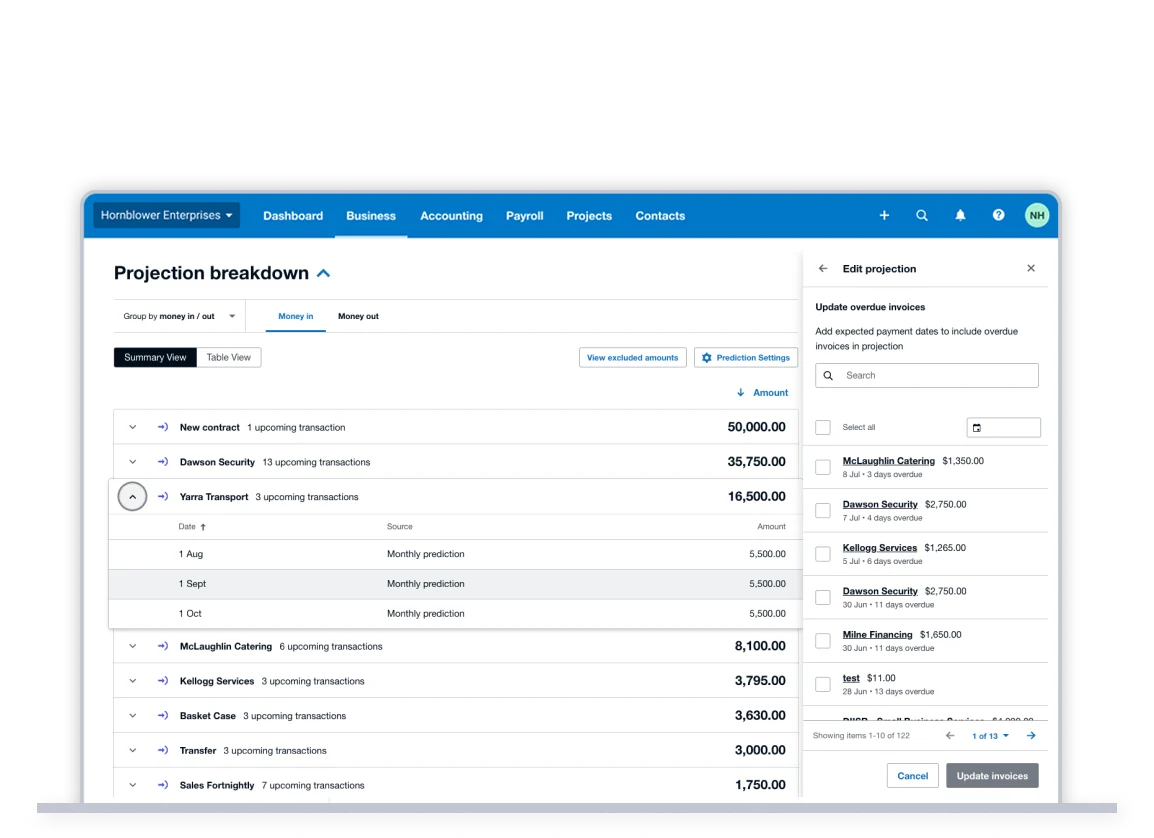Open the Contacts menu

point(660,216)
